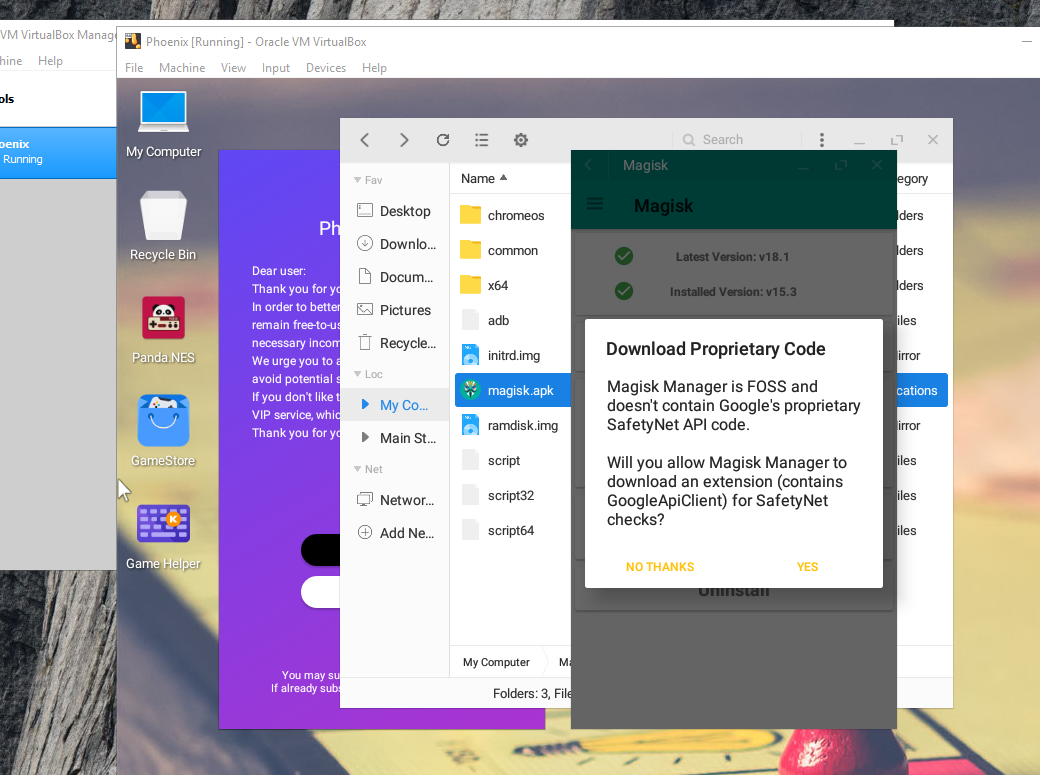Open file manager settings gear

click(521, 140)
